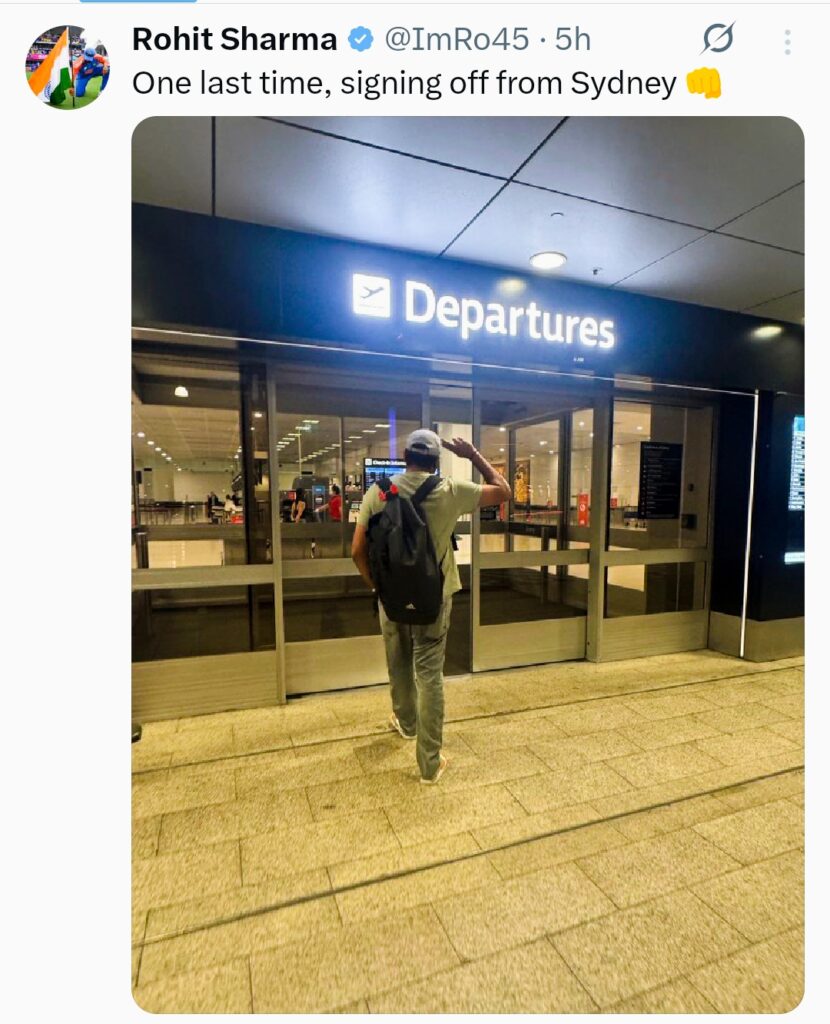
Task: Click the airplane icon beside Departures
Action: click(x=371, y=295)
